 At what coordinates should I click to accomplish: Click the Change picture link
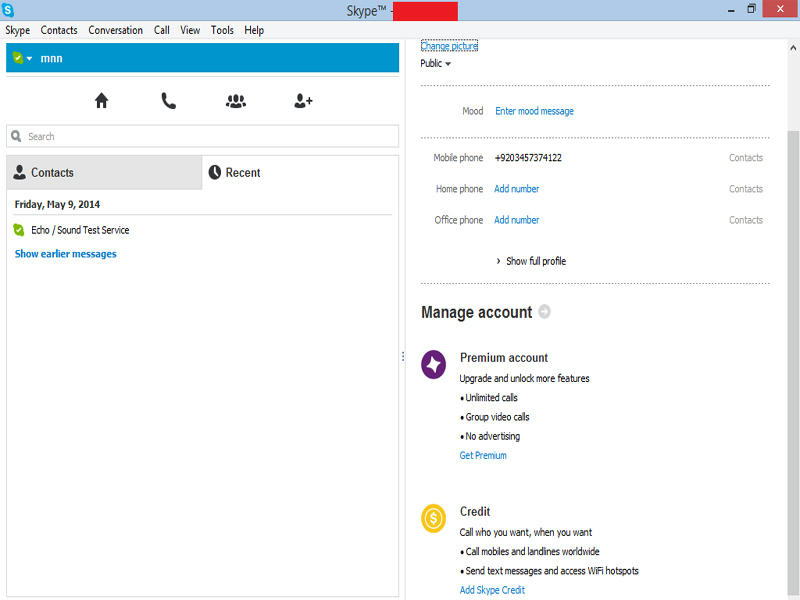pos(449,46)
